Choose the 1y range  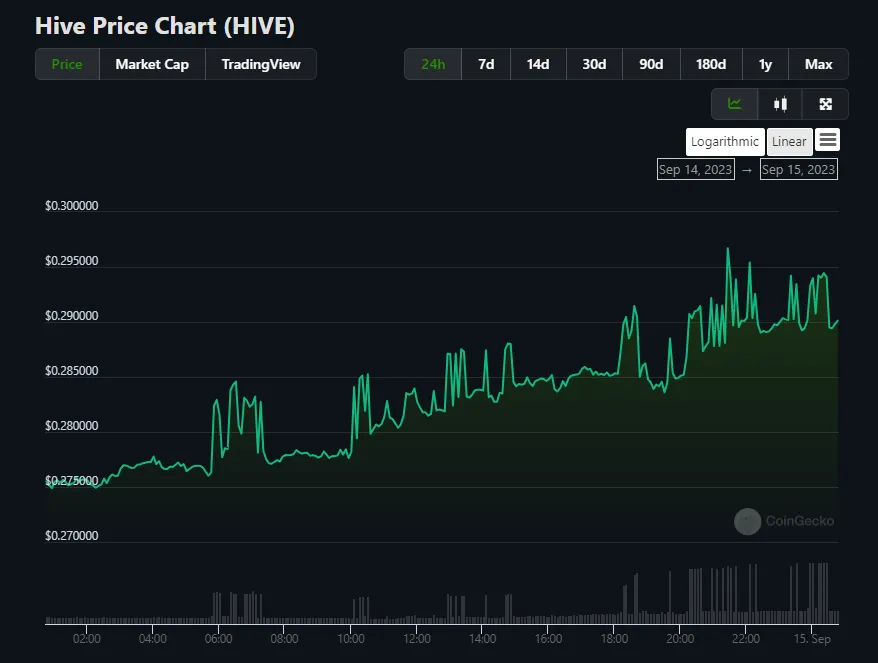[x=765, y=64]
